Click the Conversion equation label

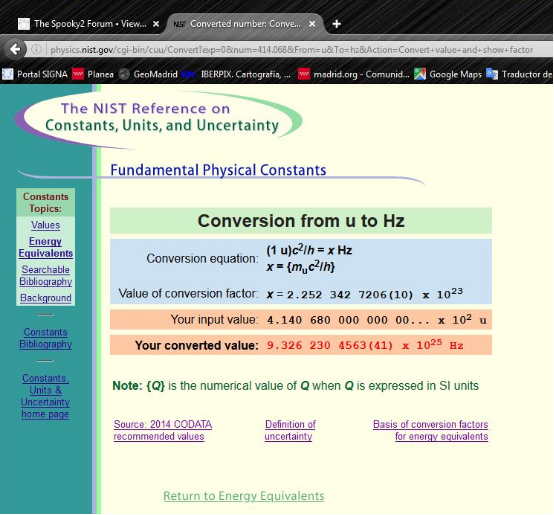coord(202,259)
